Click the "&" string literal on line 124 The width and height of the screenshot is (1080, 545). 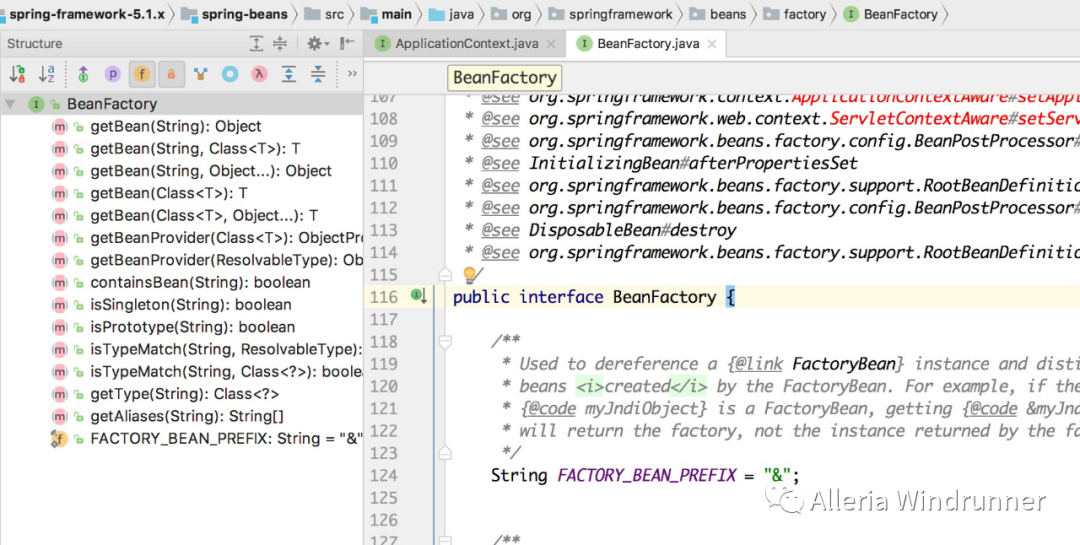pos(777,475)
